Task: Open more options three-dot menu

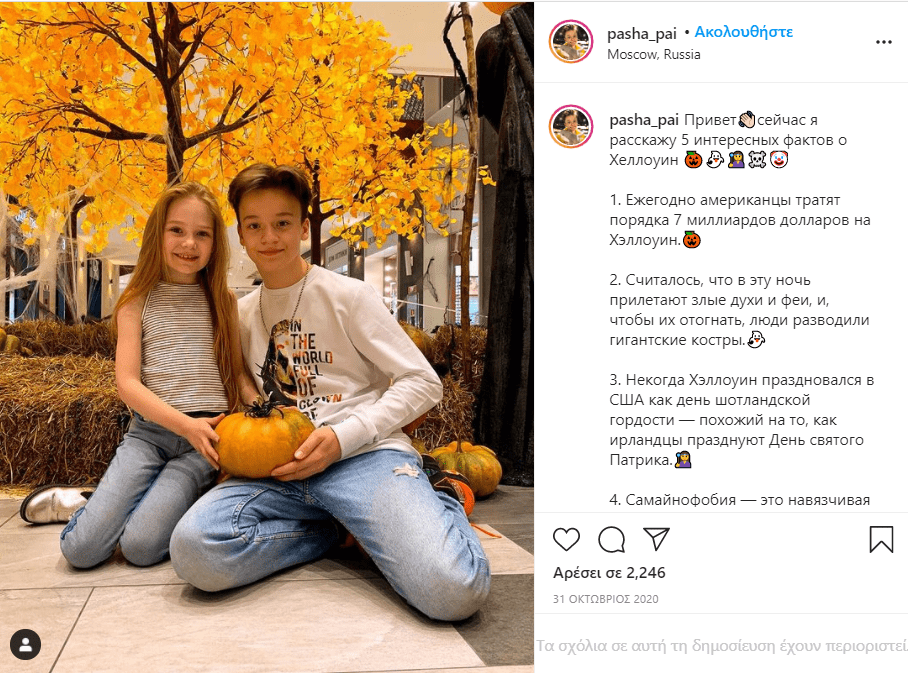Action: [x=884, y=42]
